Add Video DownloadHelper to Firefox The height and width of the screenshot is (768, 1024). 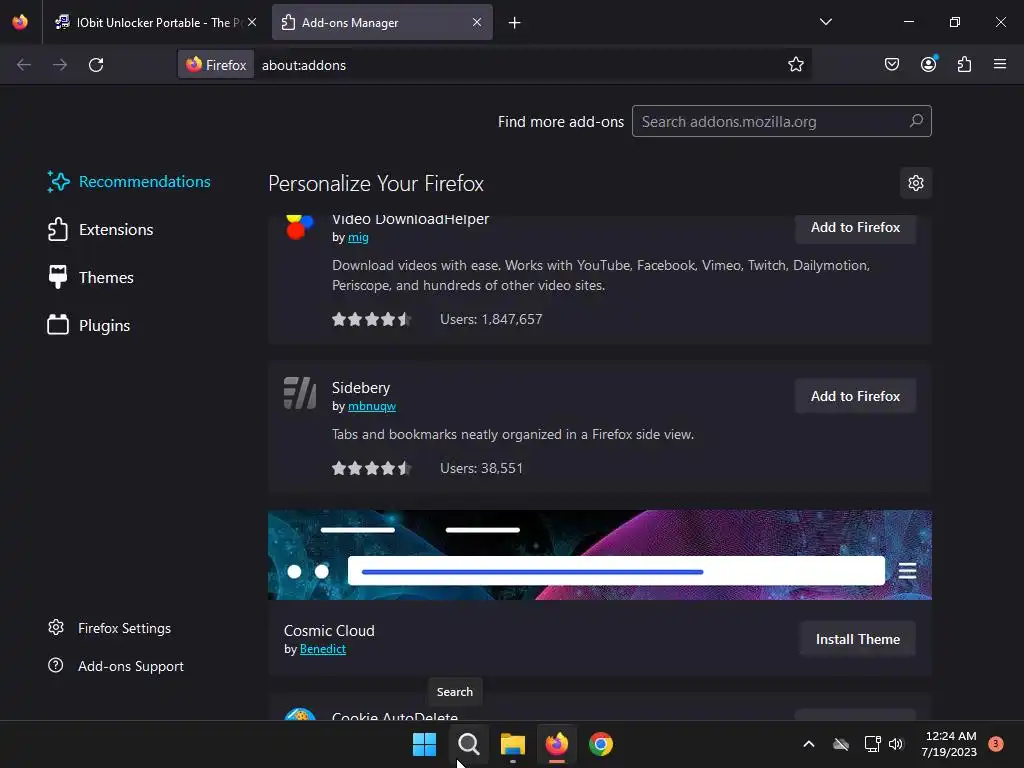point(855,228)
